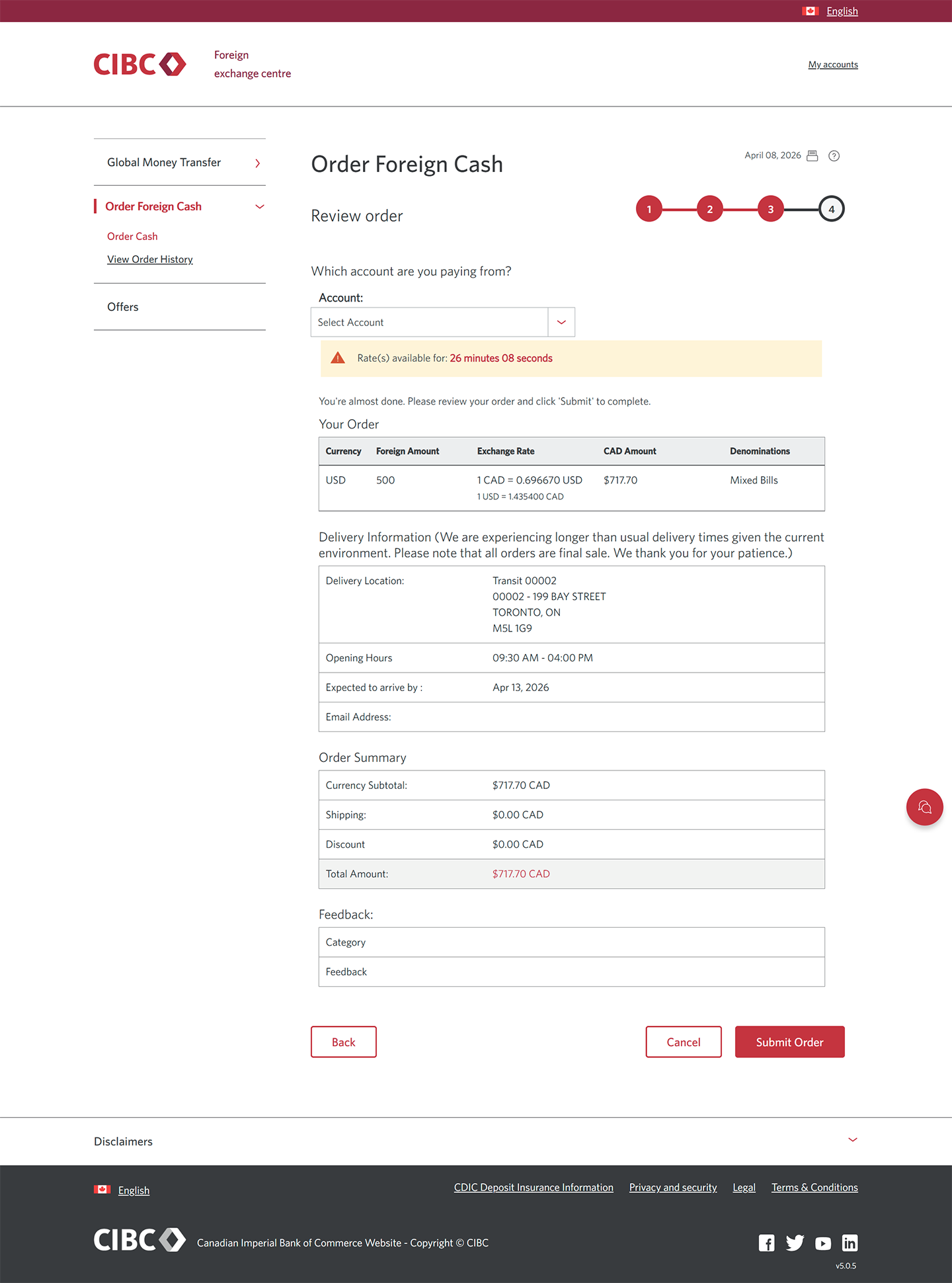This screenshot has height=1283, width=952.
Task: Click the Discount $0.00 CAD value
Action: (x=518, y=845)
